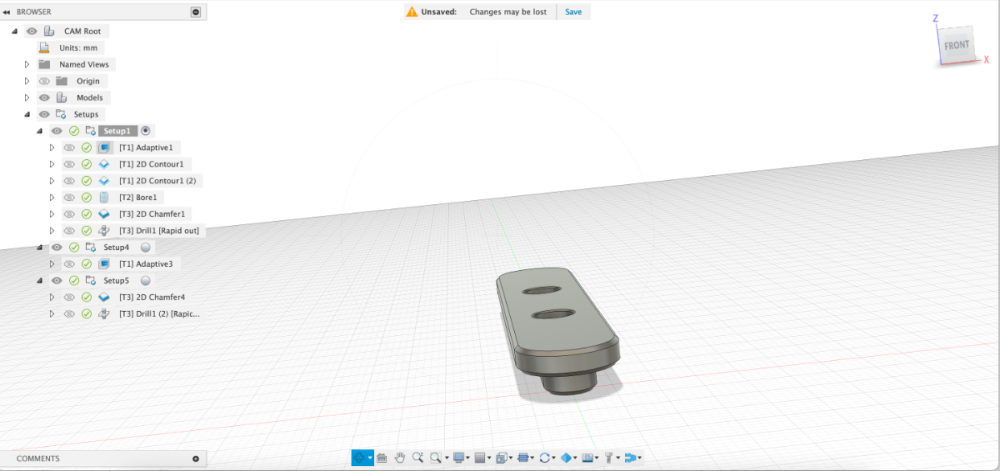Activate Setup4 with its radio button
1000x471 pixels.
(x=145, y=247)
